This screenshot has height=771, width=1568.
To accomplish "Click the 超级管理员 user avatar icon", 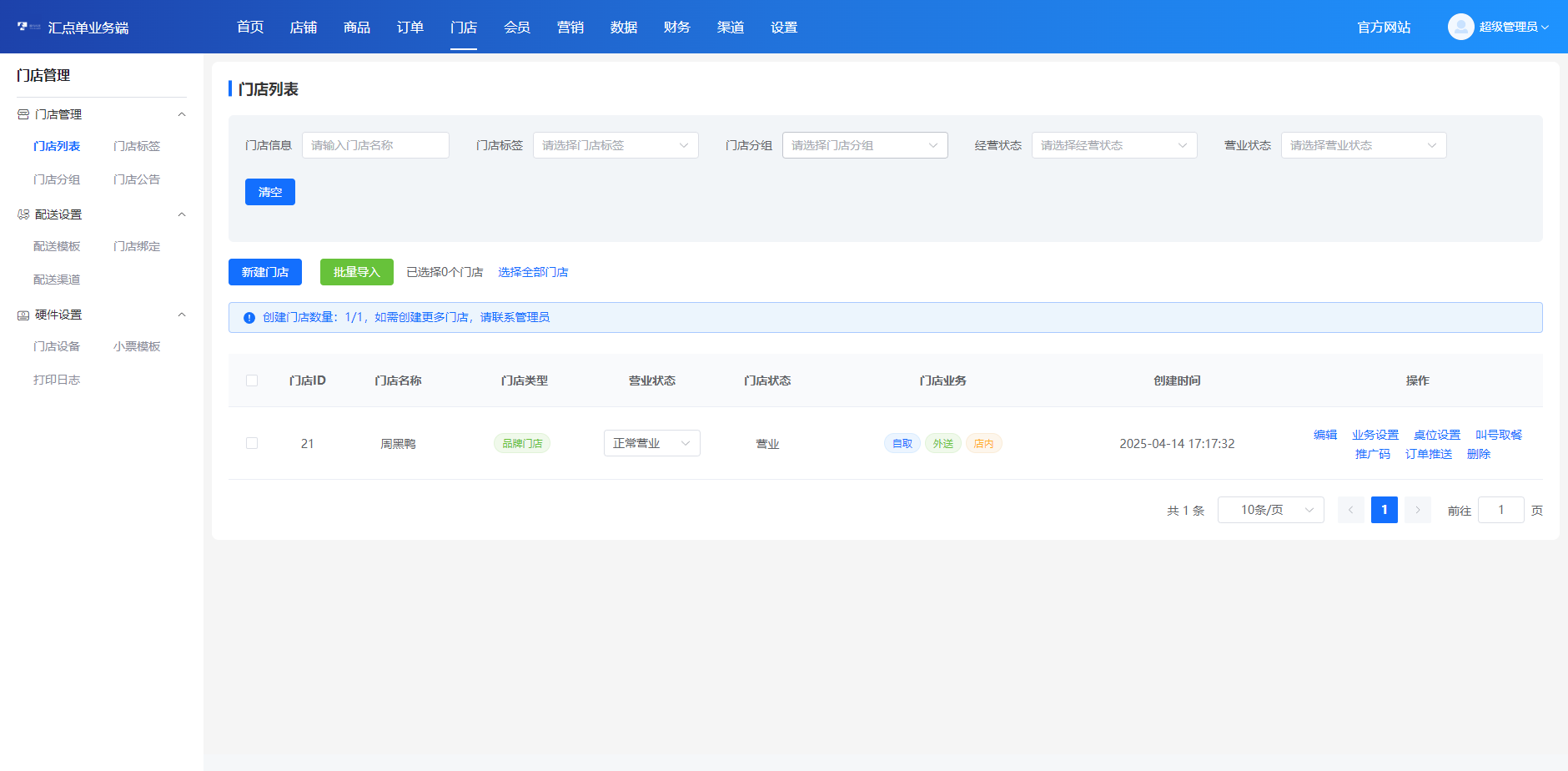I will point(1460,27).
